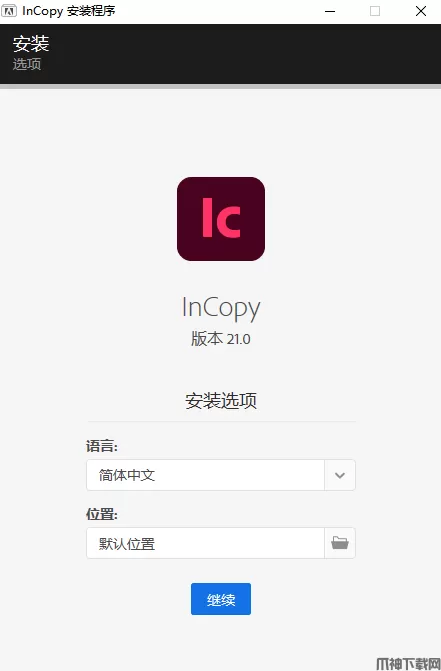
Task: Minimize the InCopy installer window
Action: click(x=330, y=11)
